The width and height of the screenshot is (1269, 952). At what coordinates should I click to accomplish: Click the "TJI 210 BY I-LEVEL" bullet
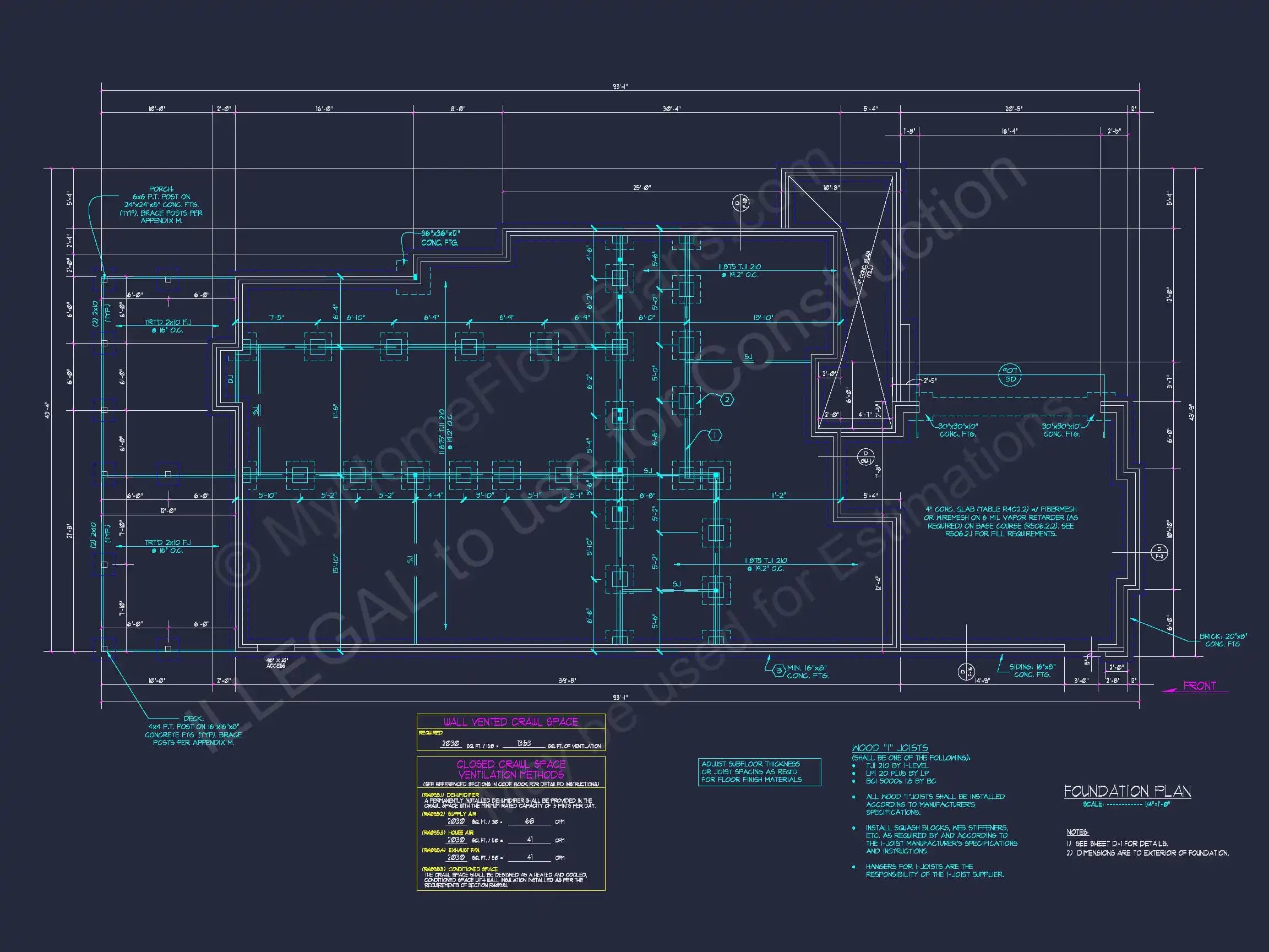(x=897, y=765)
